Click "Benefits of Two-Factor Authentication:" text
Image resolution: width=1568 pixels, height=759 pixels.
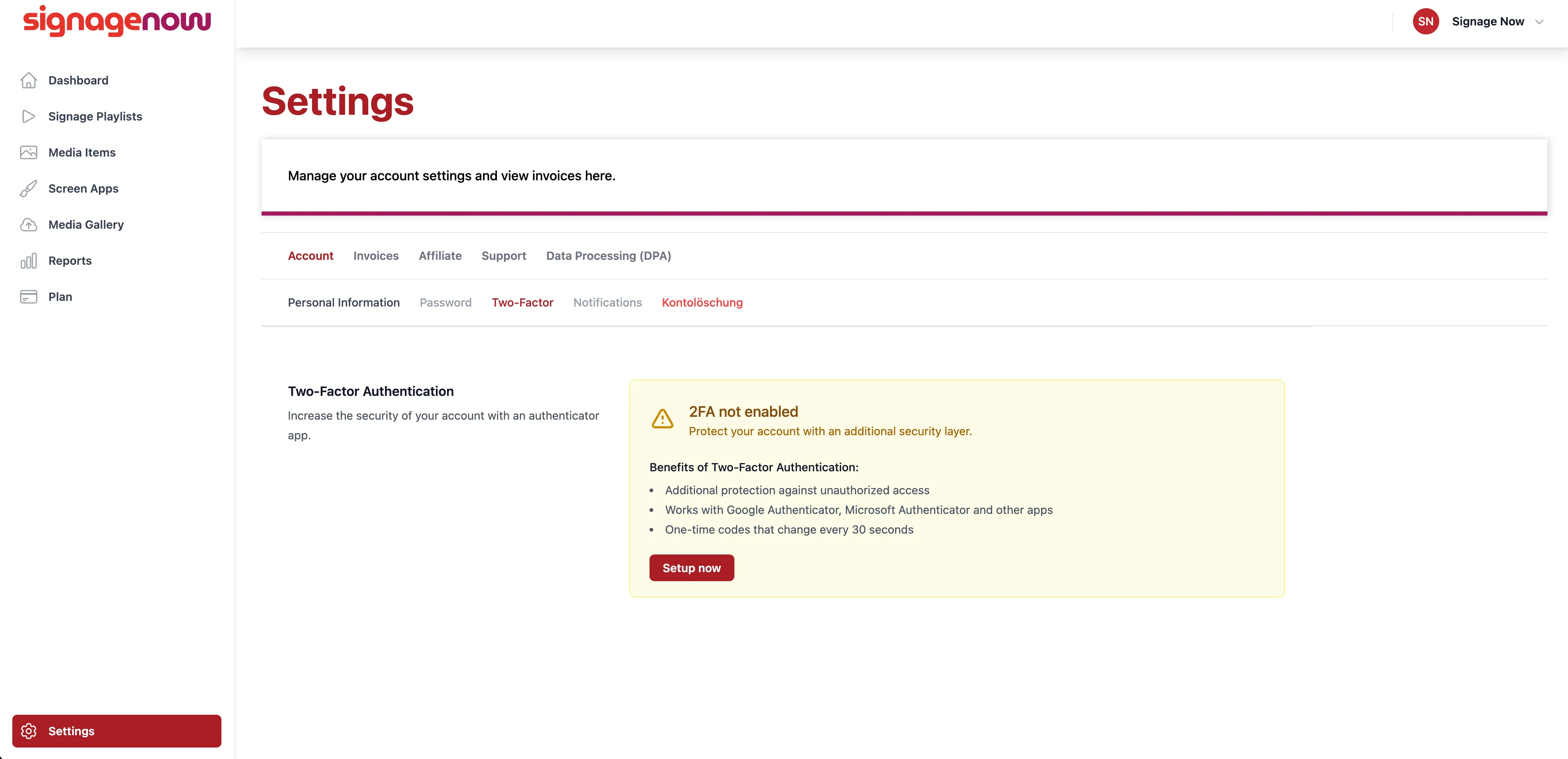754,468
